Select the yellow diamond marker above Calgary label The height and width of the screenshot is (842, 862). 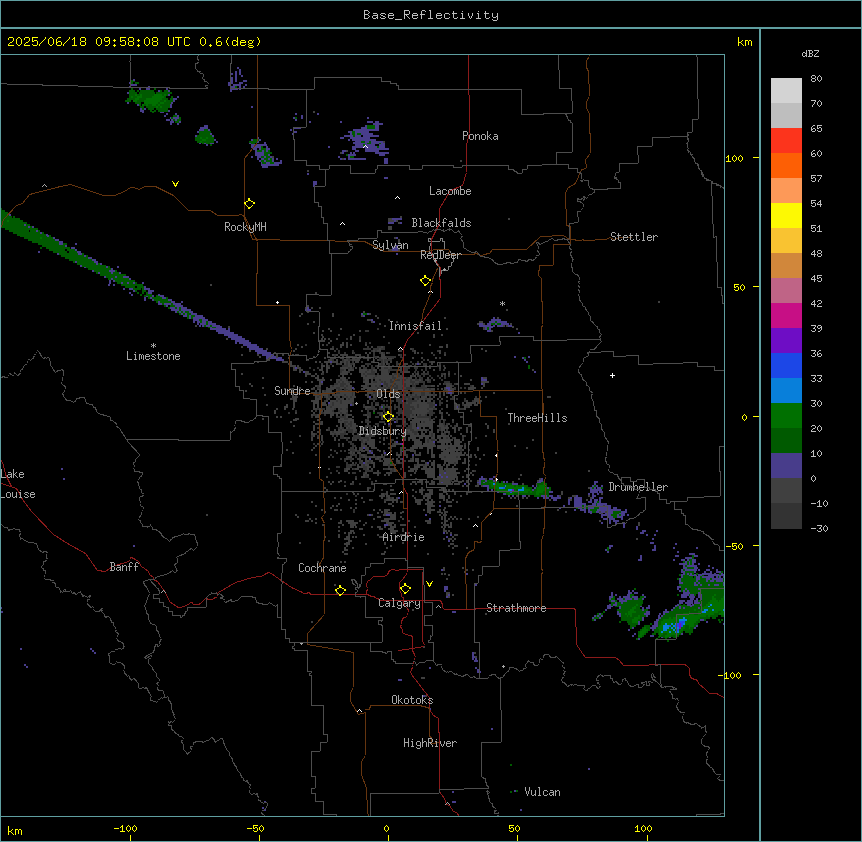coord(405,589)
